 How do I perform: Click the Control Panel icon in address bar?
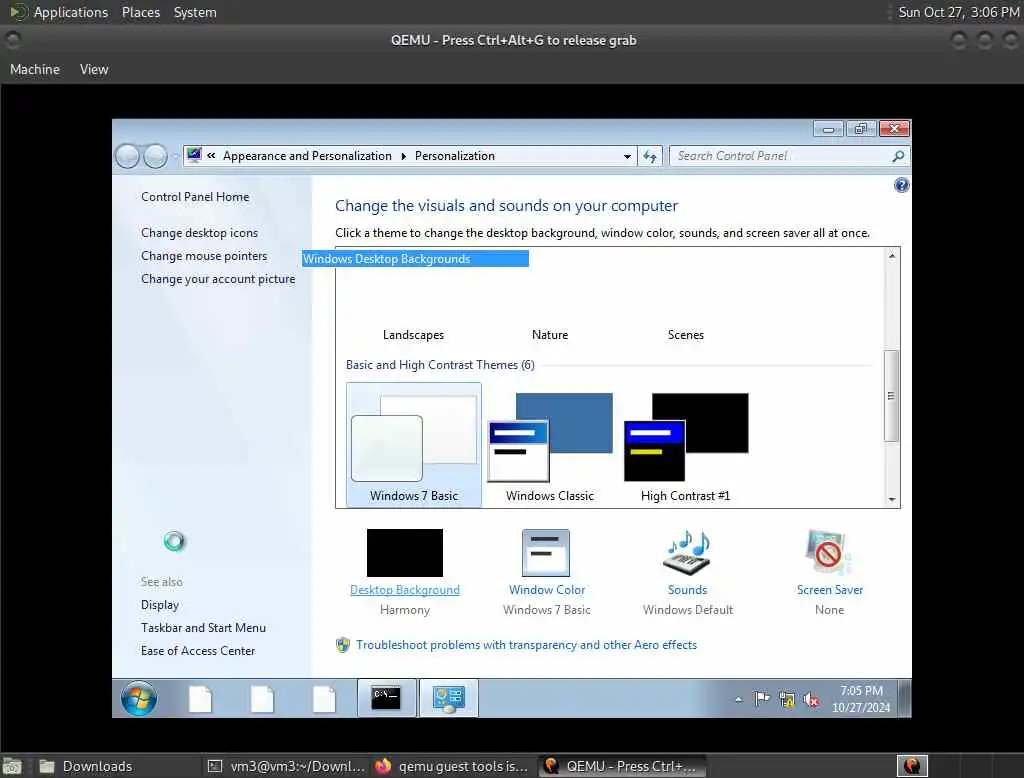pos(194,155)
